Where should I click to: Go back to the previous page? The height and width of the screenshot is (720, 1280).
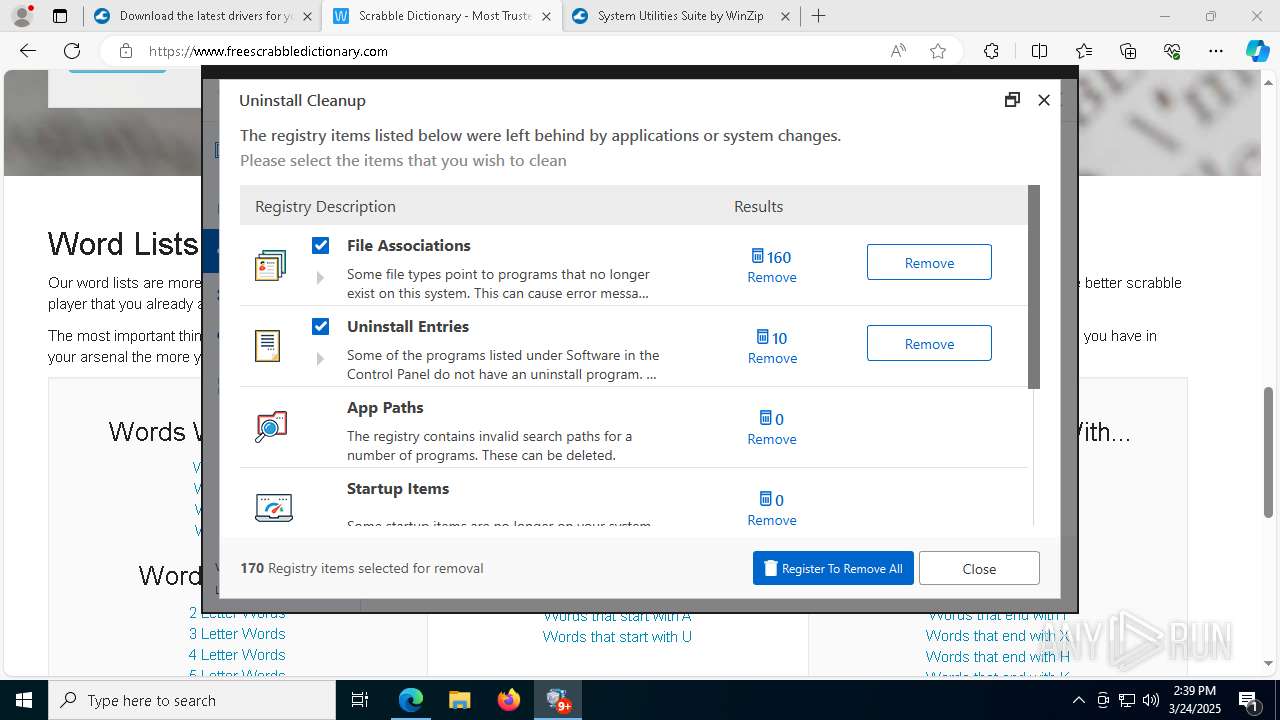click(x=28, y=51)
